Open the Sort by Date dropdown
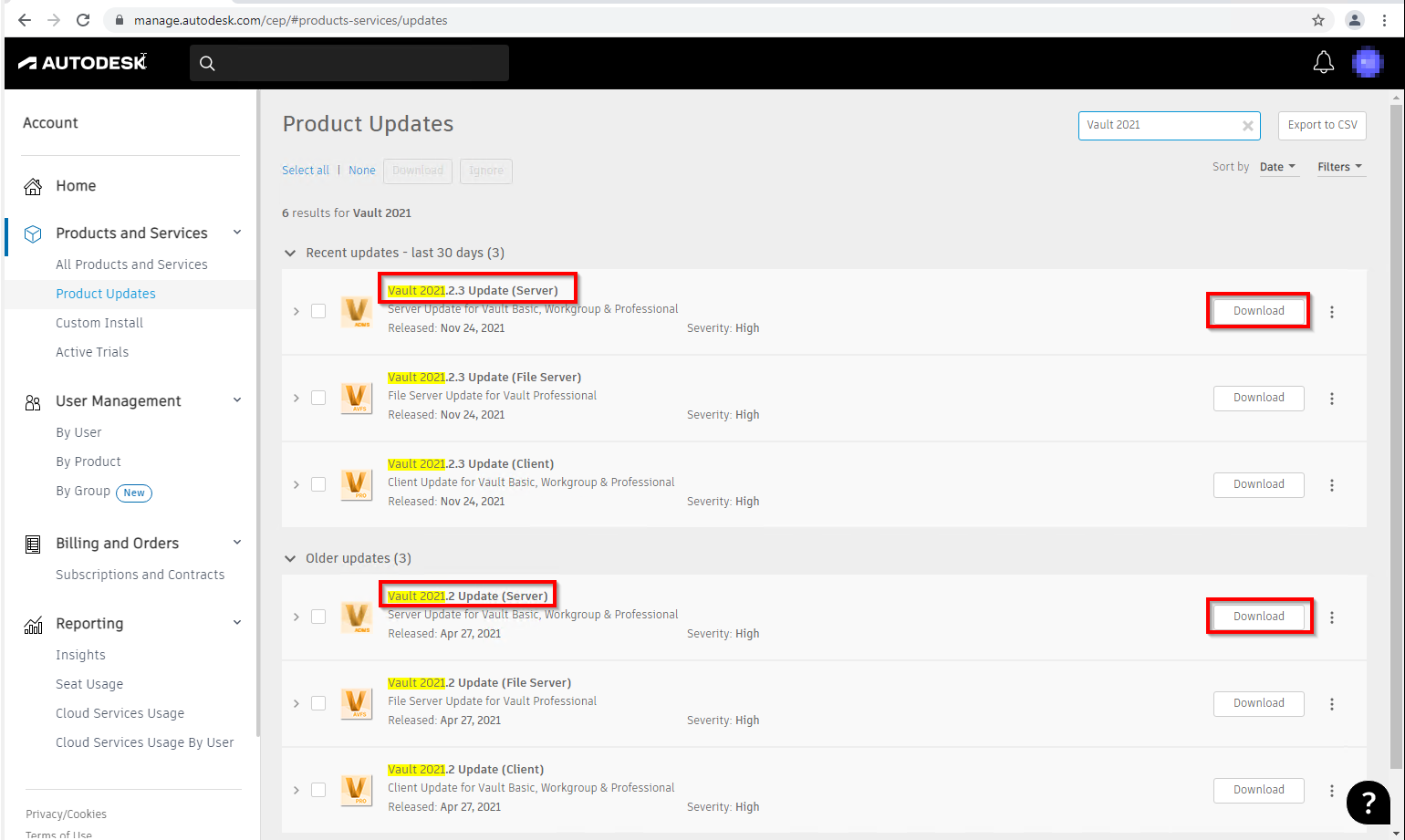This screenshot has width=1405, height=840. coord(1278,167)
